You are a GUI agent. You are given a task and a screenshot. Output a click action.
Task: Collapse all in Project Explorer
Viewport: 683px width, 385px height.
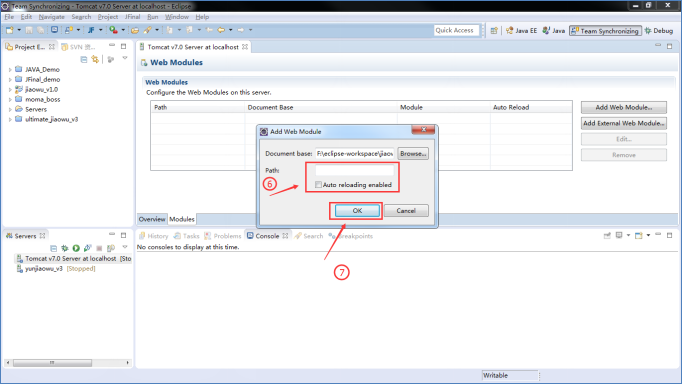tap(84, 59)
